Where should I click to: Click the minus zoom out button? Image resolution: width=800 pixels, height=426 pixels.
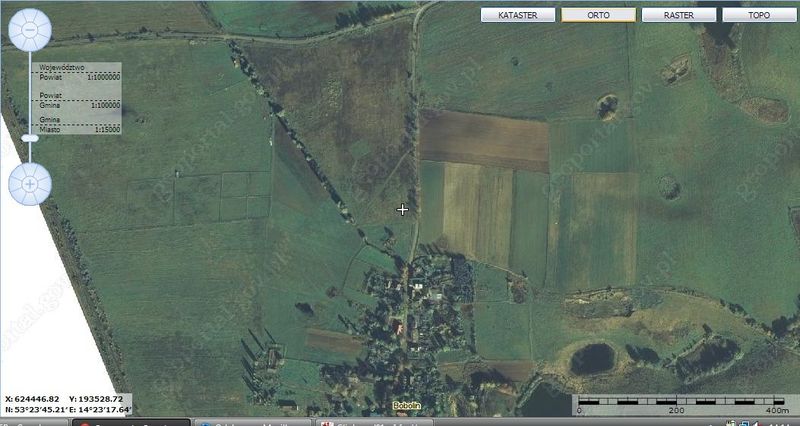pos(29,30)
